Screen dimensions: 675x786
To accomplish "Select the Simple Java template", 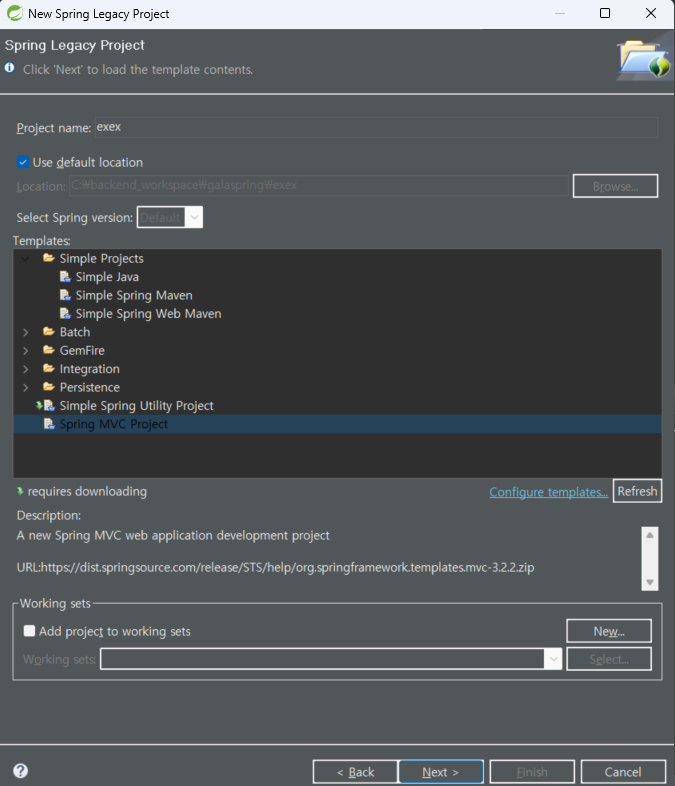I will click(x=107, y=277).
